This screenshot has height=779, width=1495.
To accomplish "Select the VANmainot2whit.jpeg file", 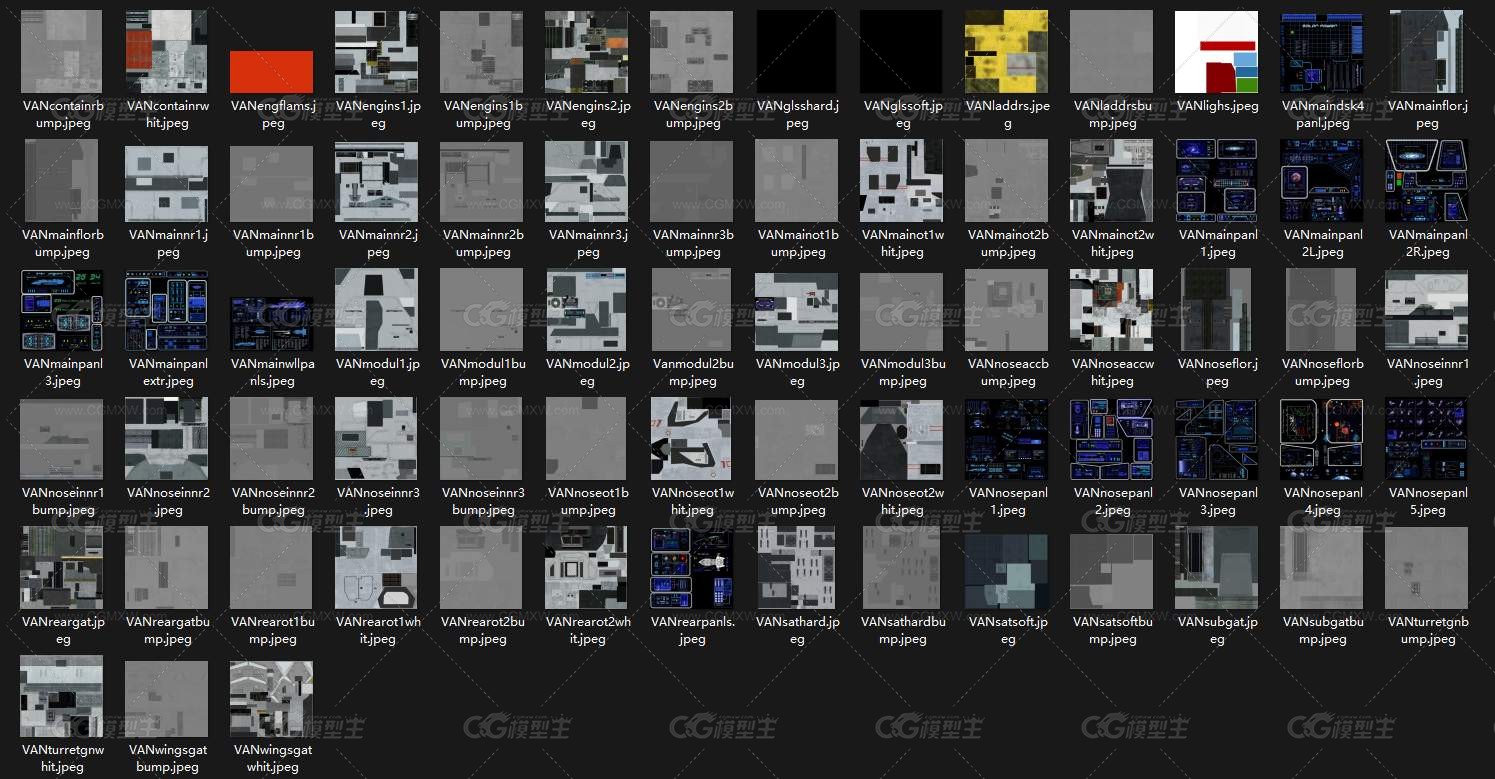I will 1112,181.
